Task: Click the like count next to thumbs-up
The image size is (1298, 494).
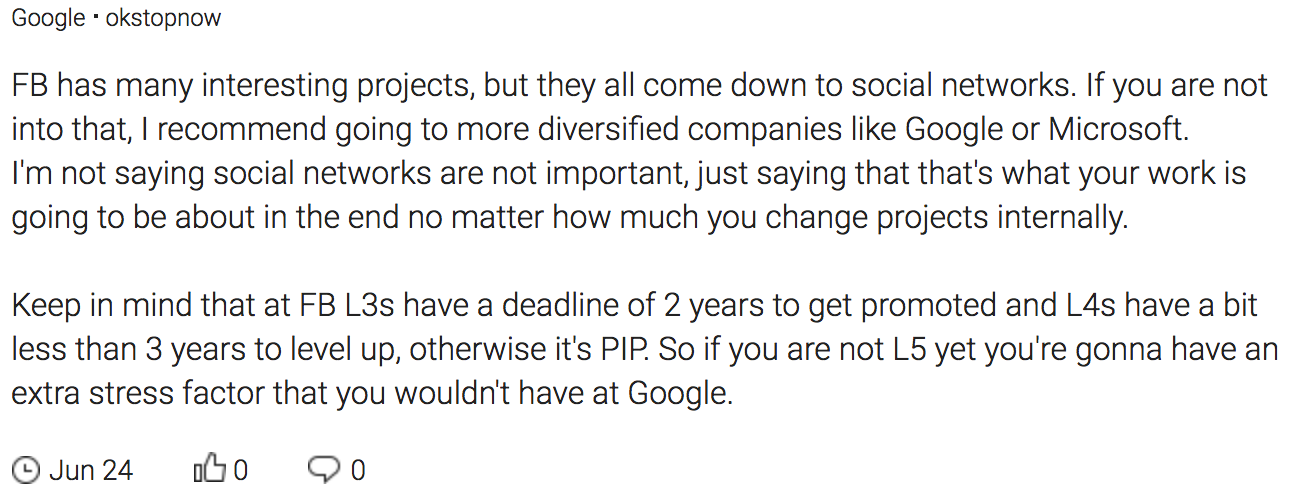Action: pos(240,469)
